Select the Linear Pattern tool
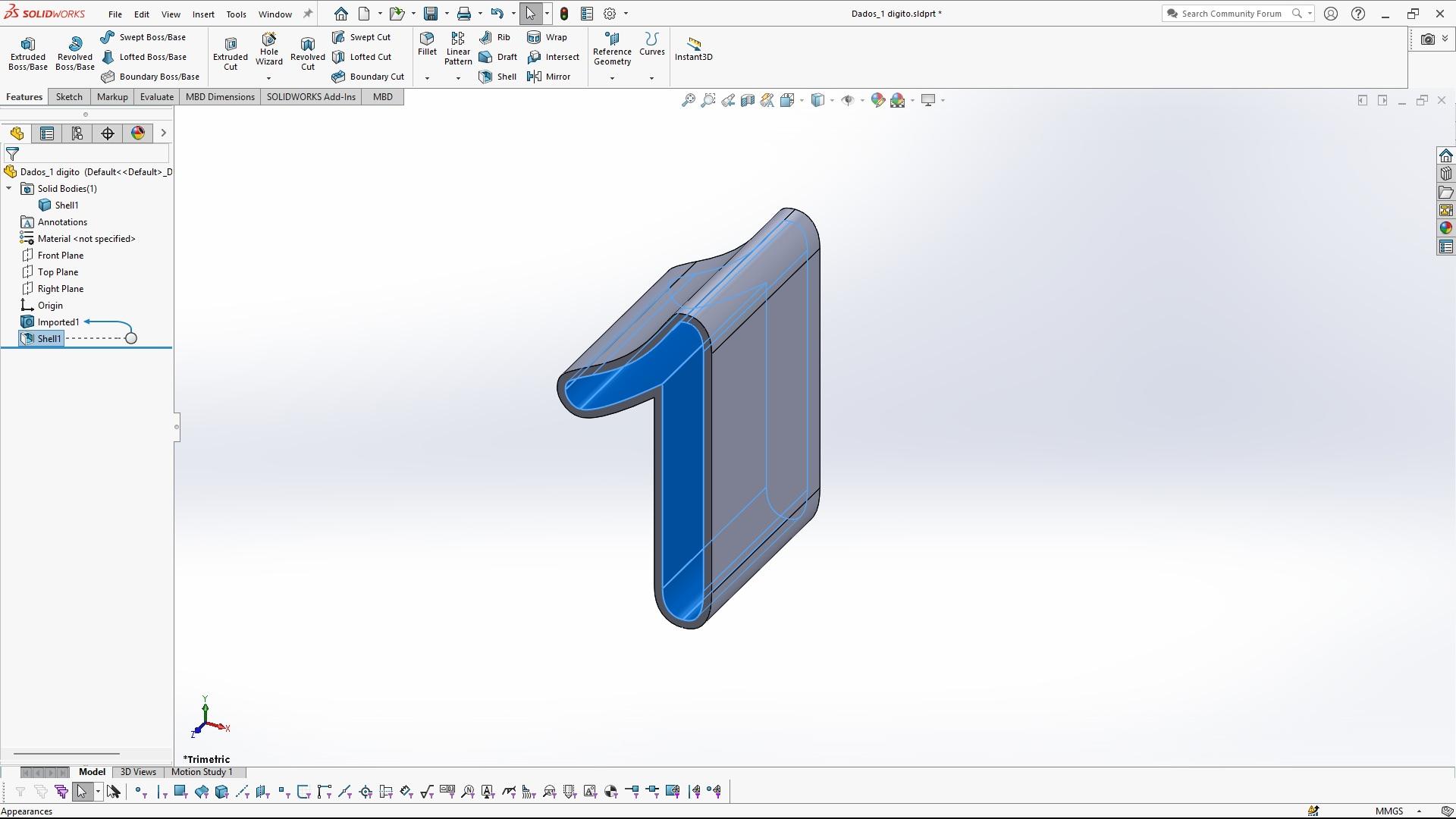 click(458, 49)
